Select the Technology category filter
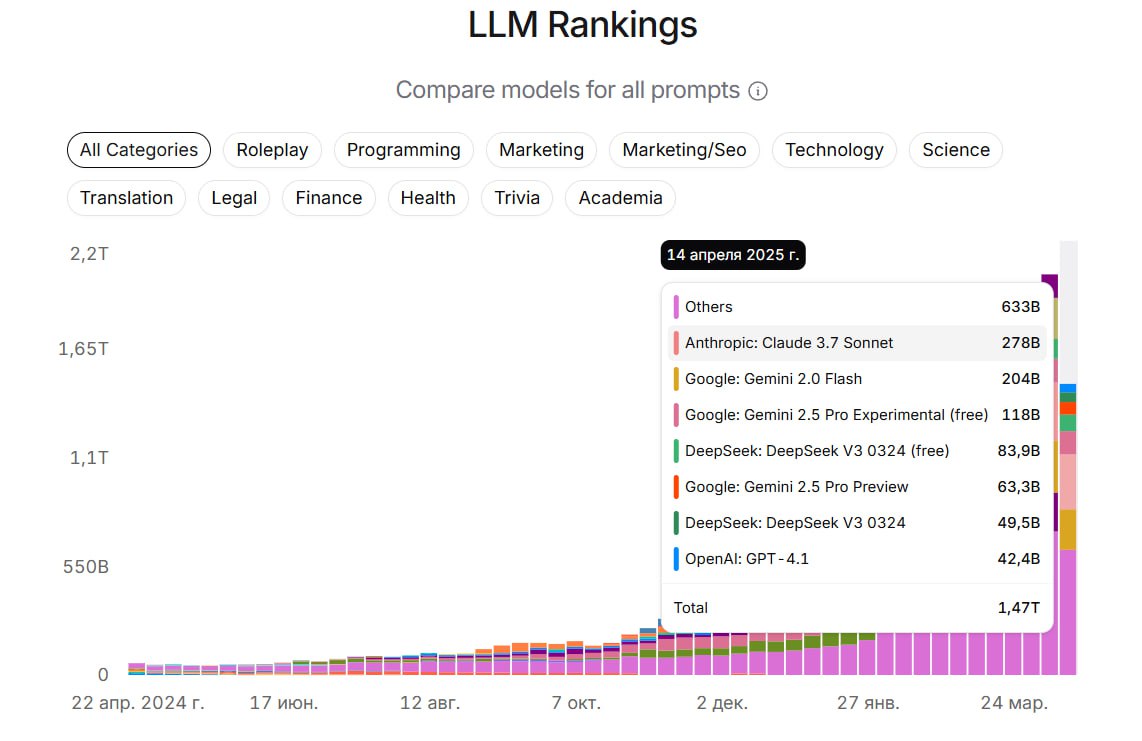Image resolution: width=1142 pixels, height=741 pixels. pyautogui.click(x=834, y=150)
